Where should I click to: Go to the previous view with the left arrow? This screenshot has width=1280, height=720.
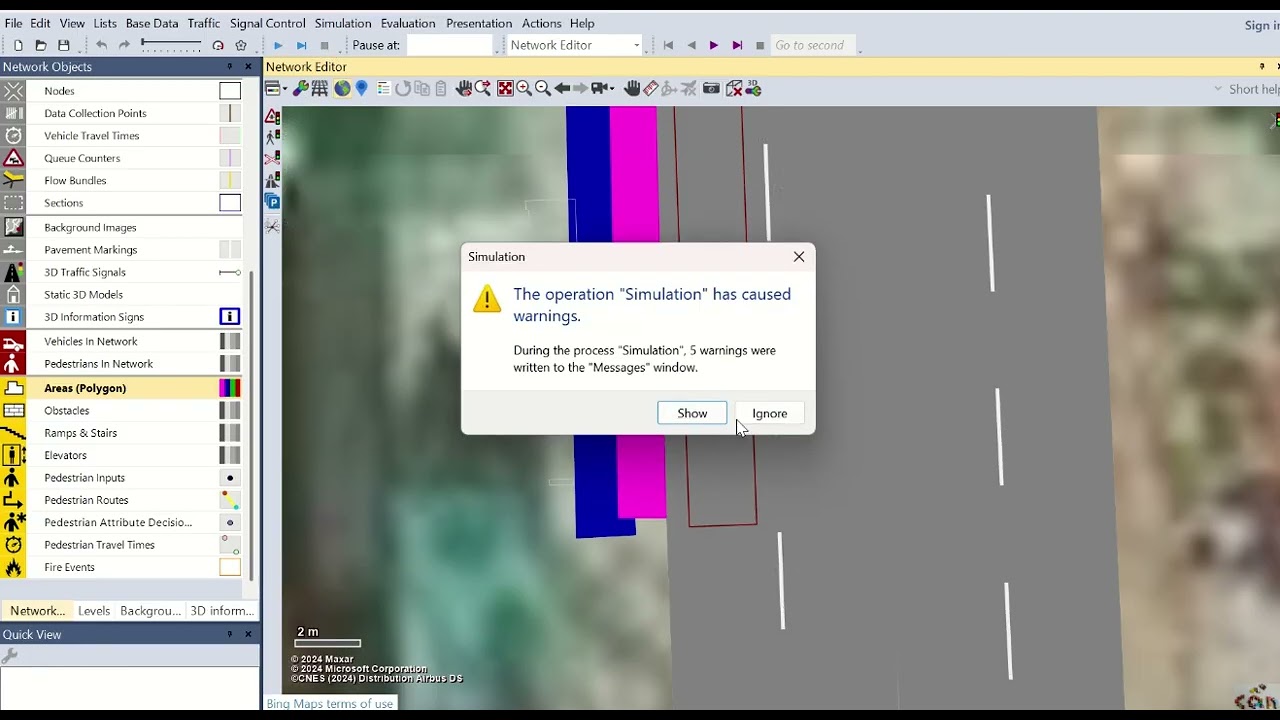(563, 88)
